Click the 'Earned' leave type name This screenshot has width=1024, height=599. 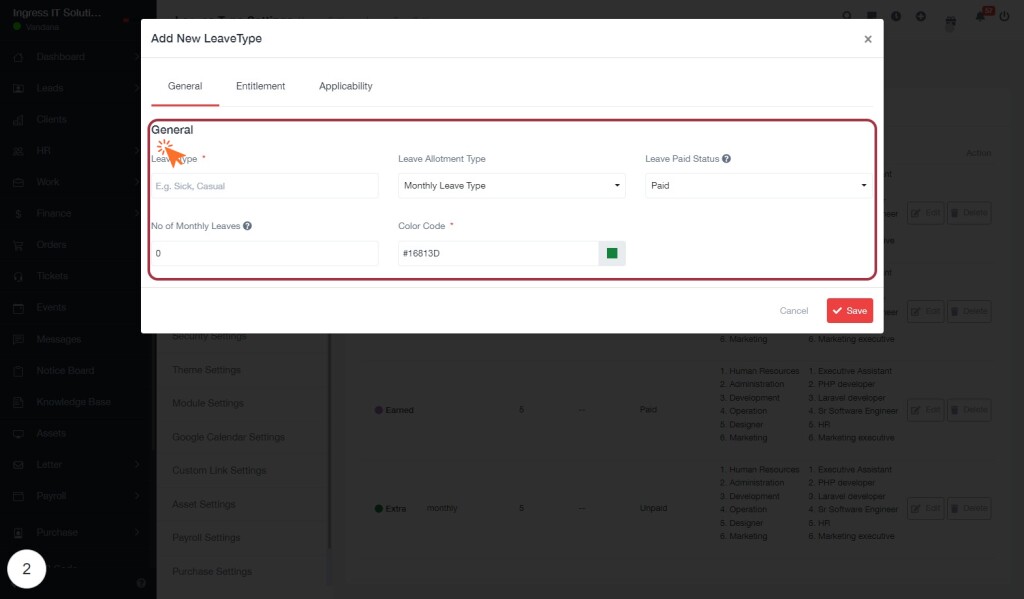[x=400, y=410]
